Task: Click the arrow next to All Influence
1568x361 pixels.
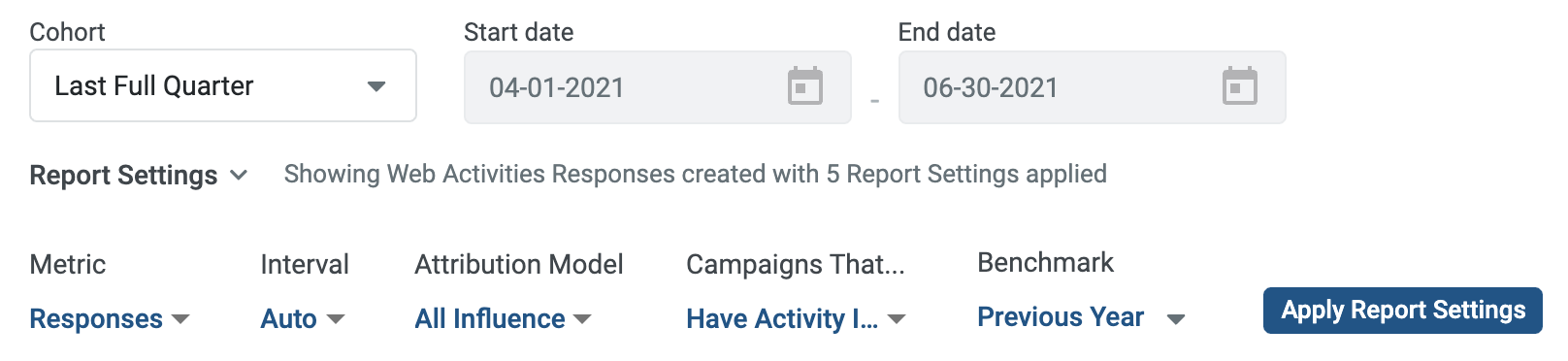Action: click(582, 318)
